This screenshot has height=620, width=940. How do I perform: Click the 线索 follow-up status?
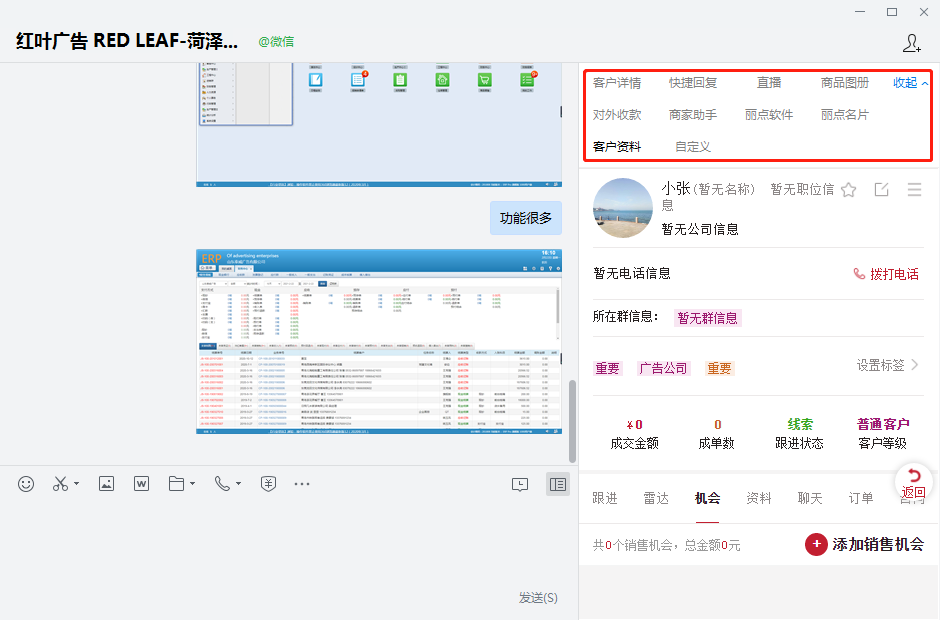click(x=800, y=425)
